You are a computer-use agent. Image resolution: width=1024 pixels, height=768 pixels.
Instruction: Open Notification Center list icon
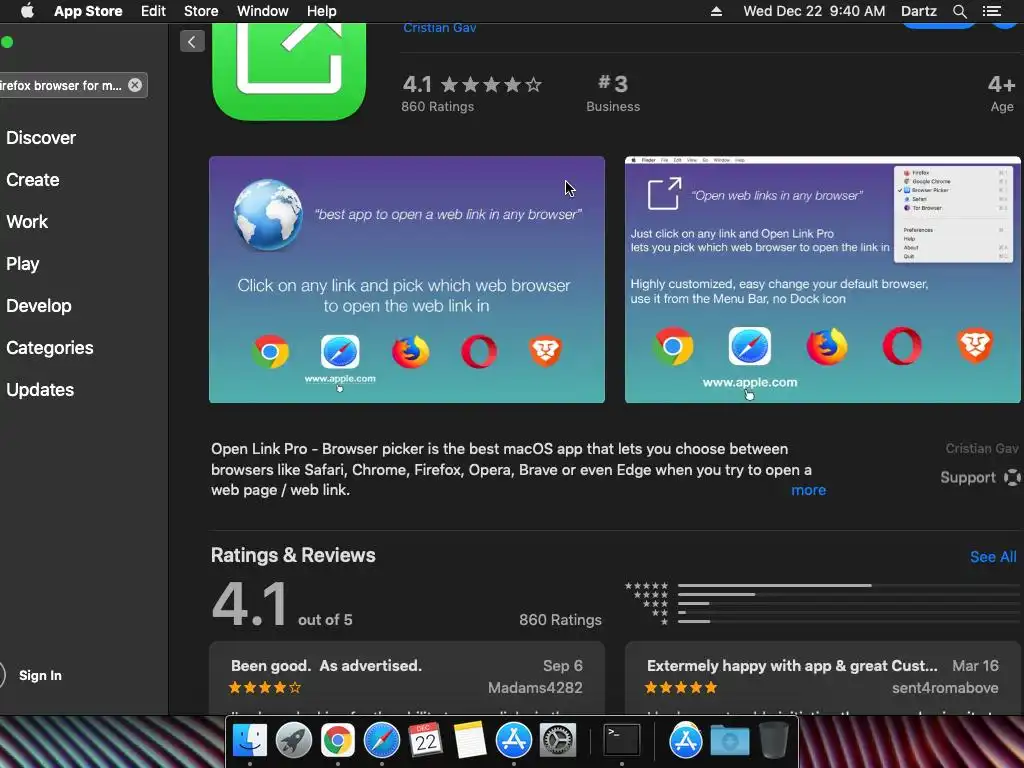(991, 11)
